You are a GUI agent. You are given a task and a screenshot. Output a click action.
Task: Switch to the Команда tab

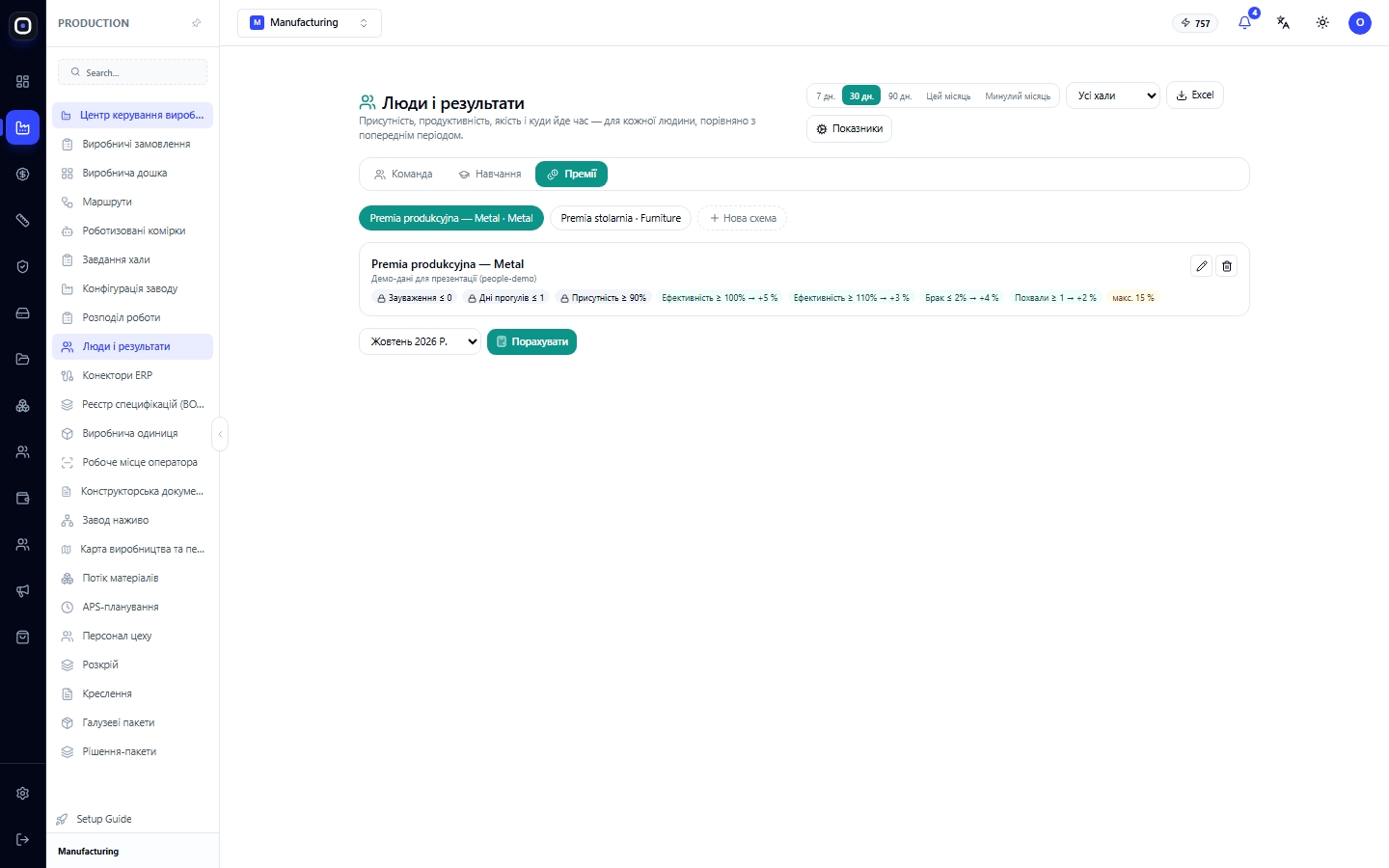403,175
